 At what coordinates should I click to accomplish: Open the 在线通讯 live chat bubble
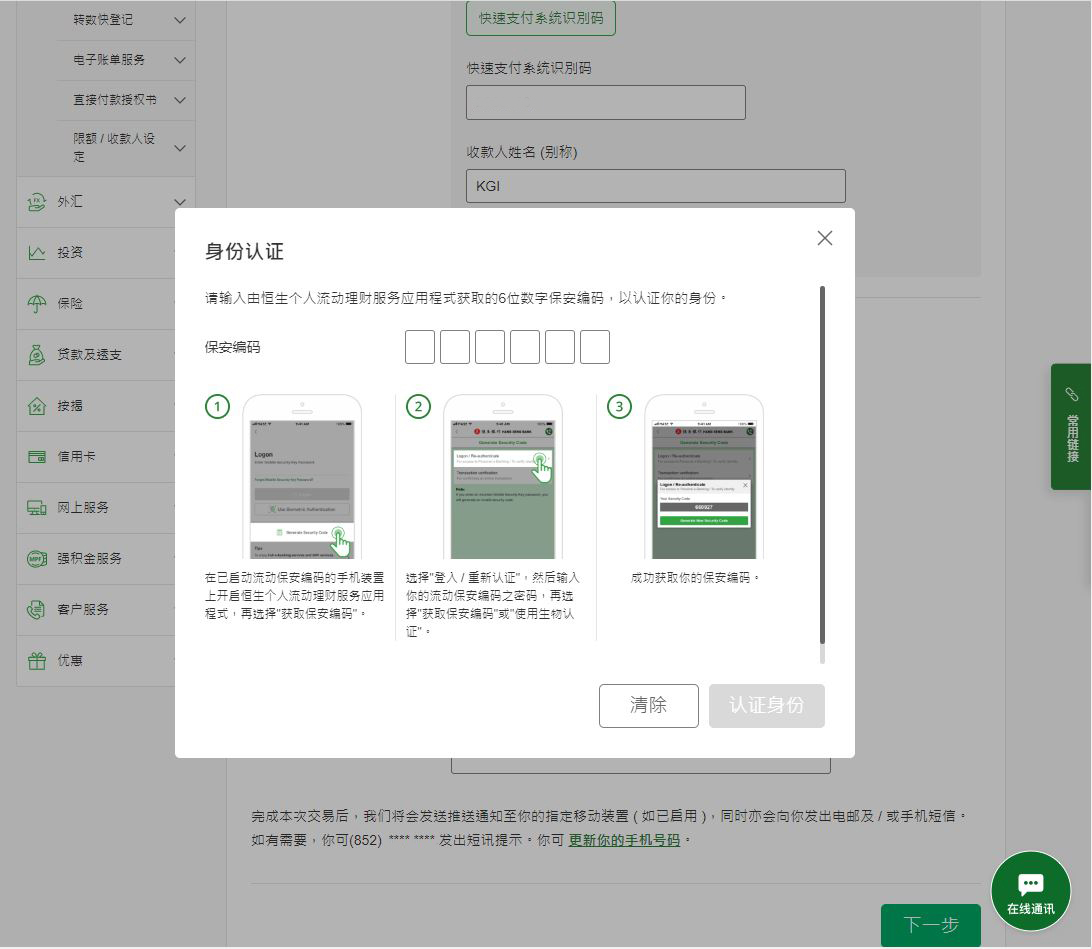pos(1030,890)
